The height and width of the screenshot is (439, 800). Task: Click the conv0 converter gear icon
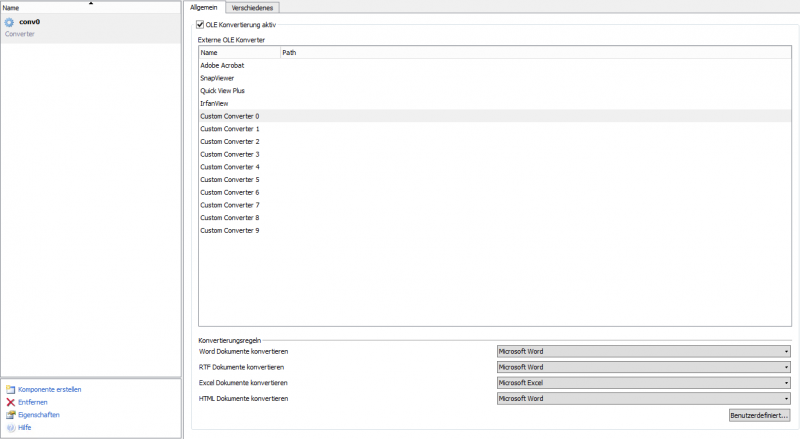pos(10,22)
